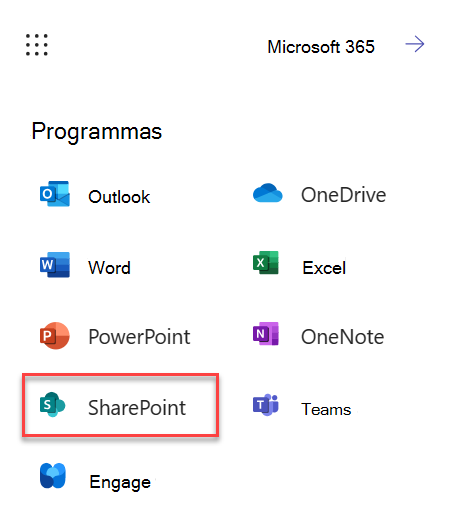The width and height of the screenshot is (450, 517).
Task: Open the SharePoint app icon
Action: point(52,405)
